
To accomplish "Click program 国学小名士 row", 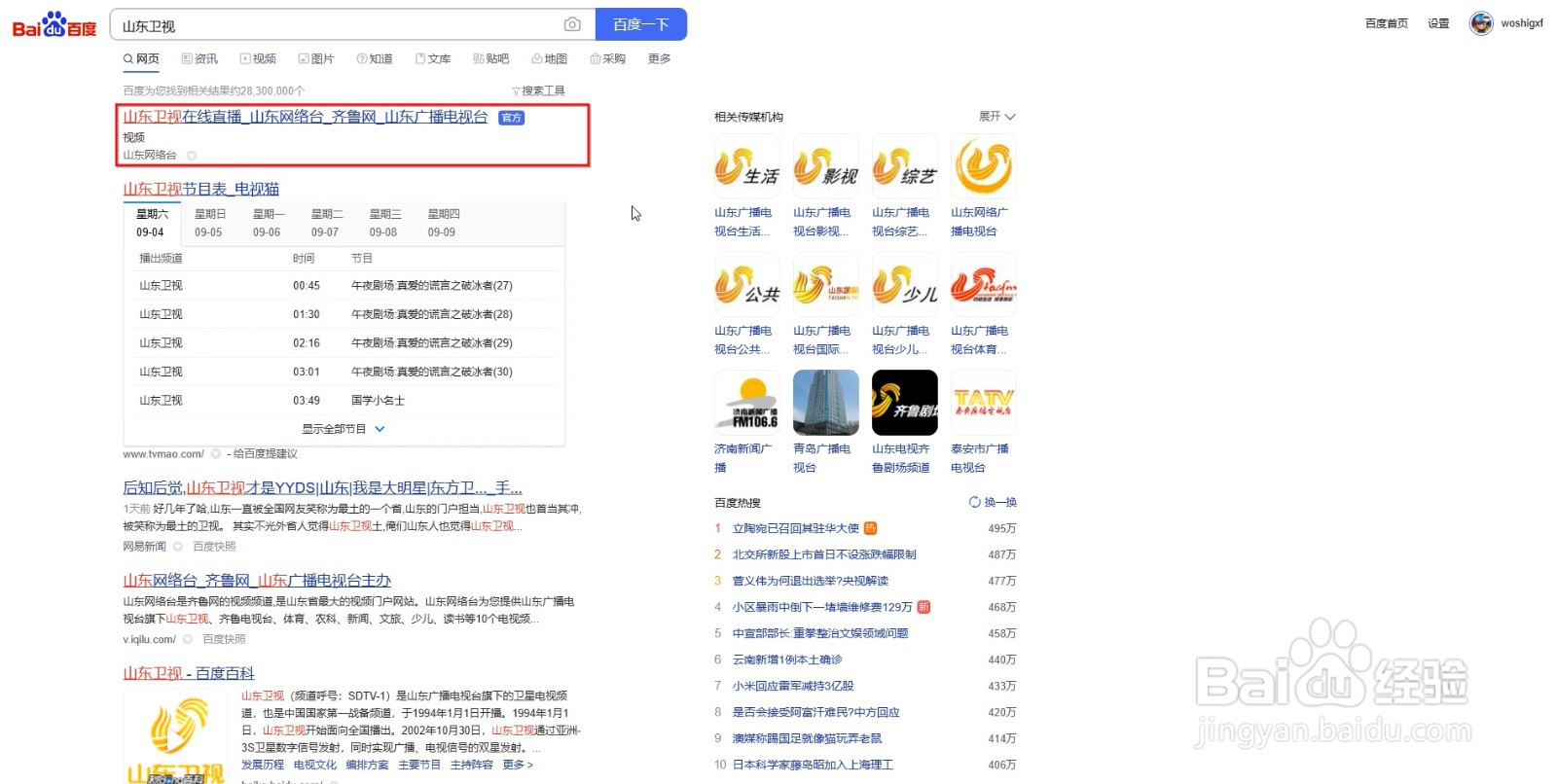I will 344,401.
